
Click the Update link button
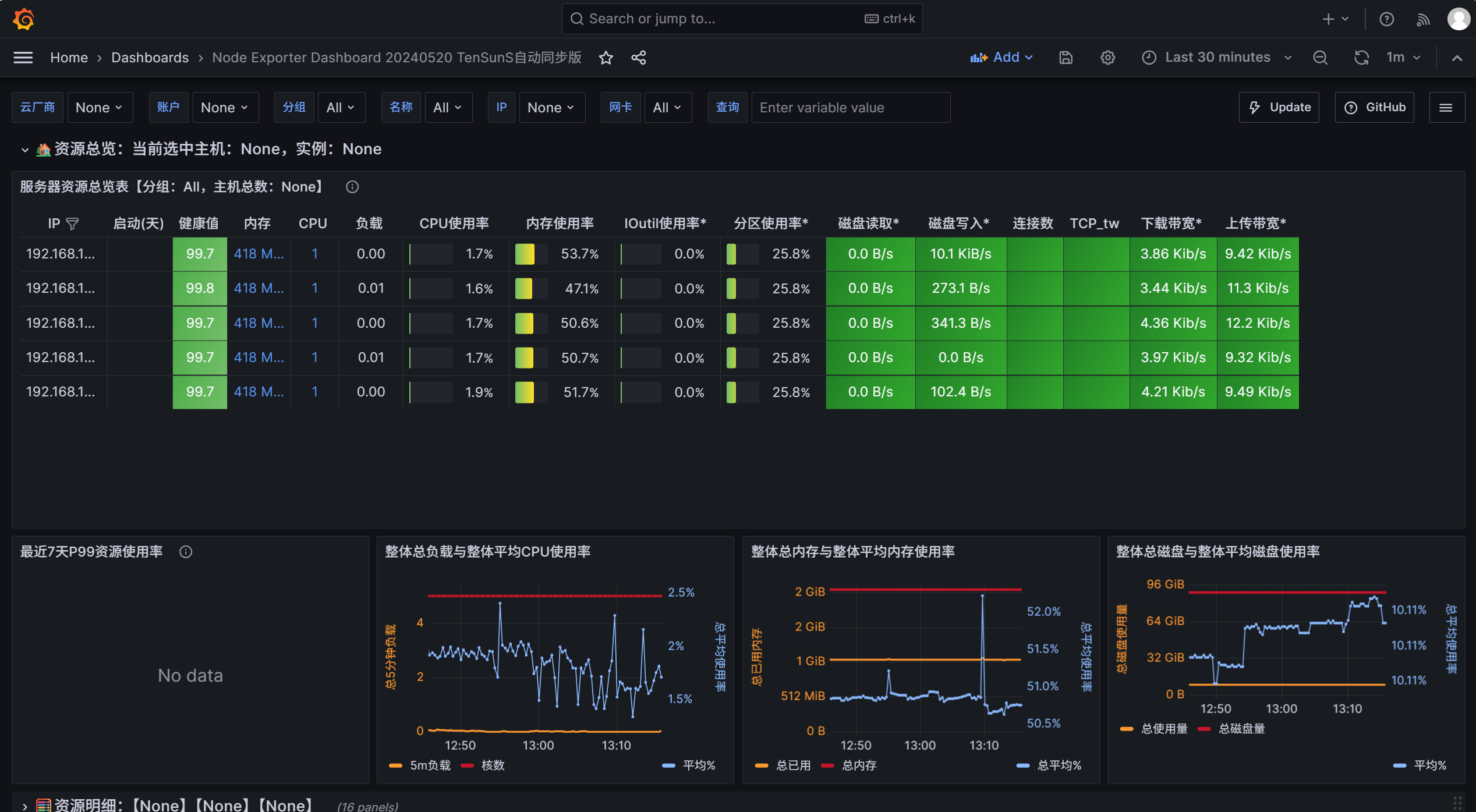pyautogui.click(x=1279, y=108)
